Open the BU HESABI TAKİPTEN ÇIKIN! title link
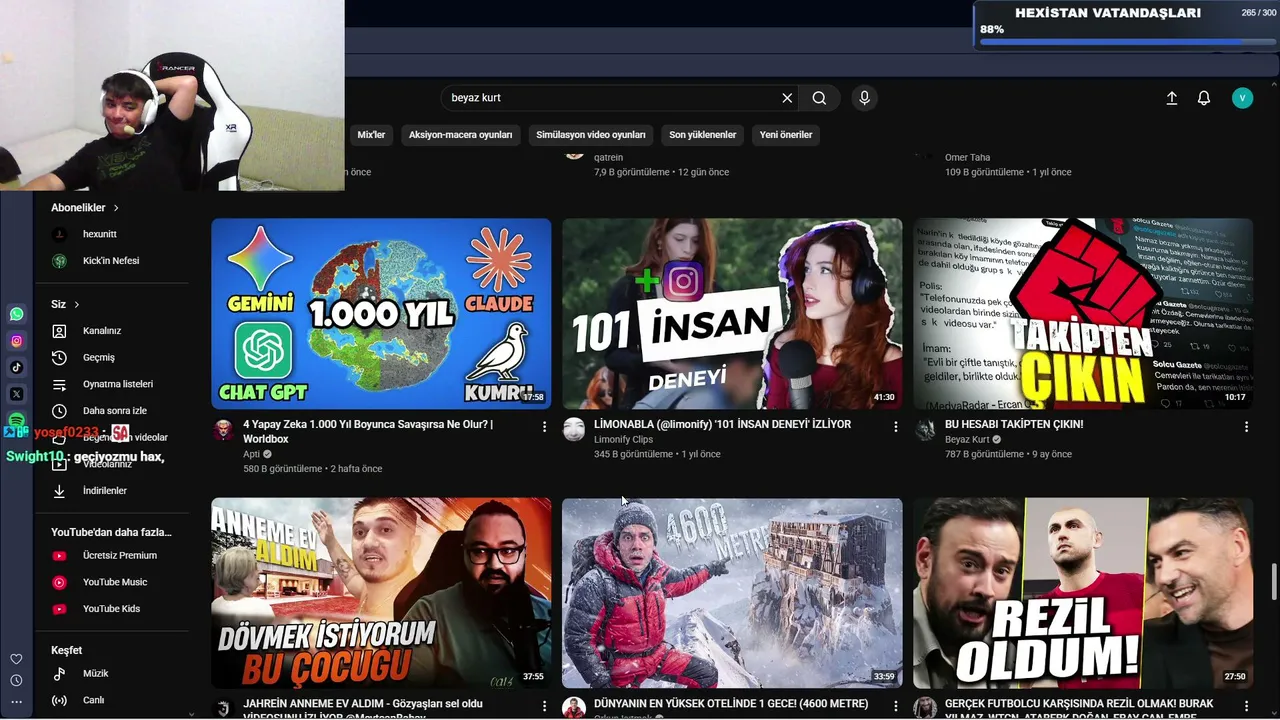Viewport: 1280px width, 720px height. point(1014,424)
